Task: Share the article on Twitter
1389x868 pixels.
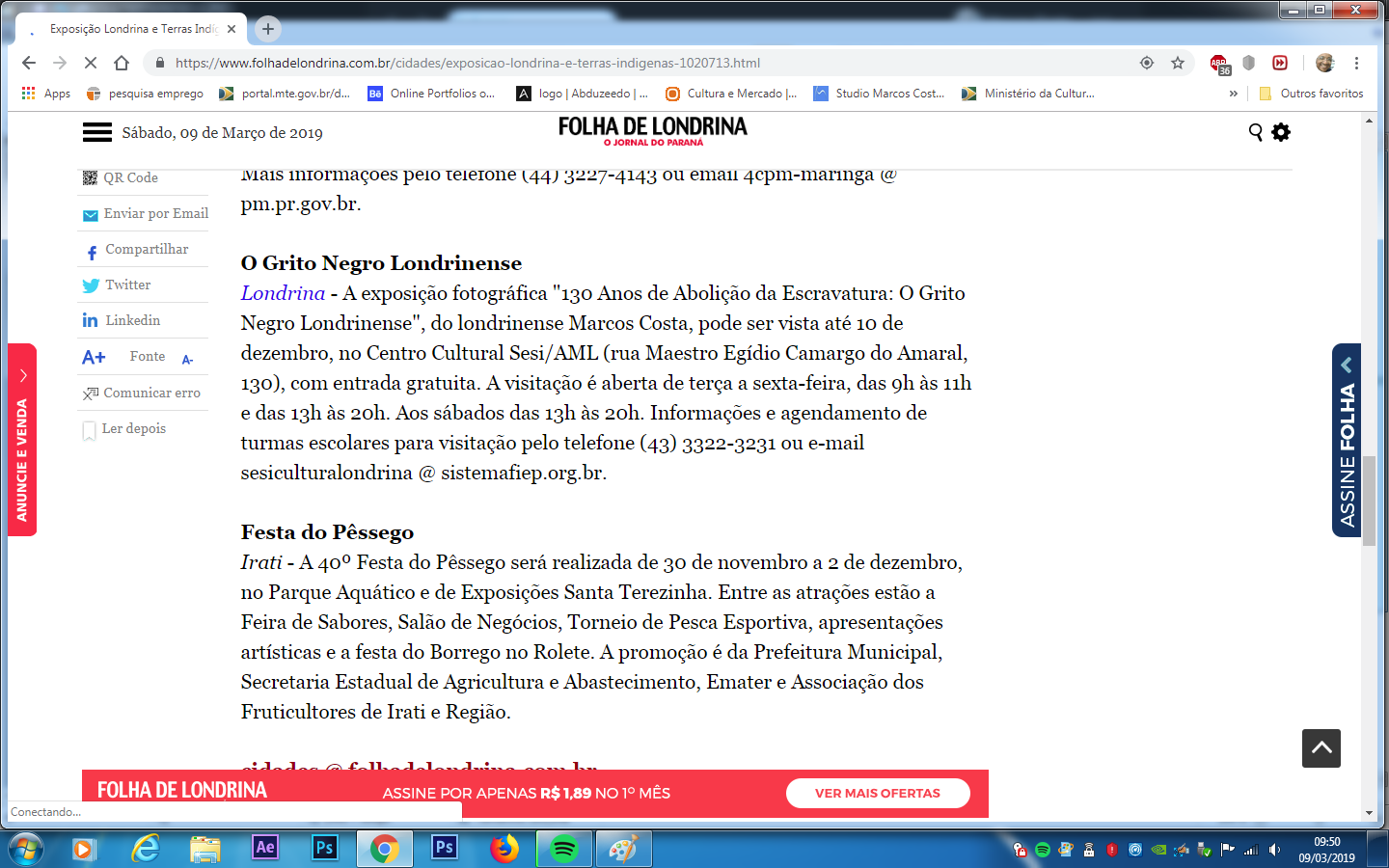Action: click(127, 285)
